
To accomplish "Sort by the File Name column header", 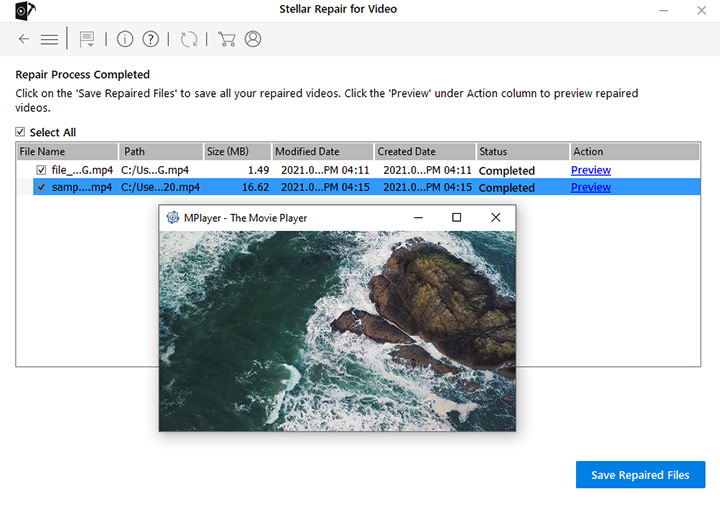I will point(67,152).
